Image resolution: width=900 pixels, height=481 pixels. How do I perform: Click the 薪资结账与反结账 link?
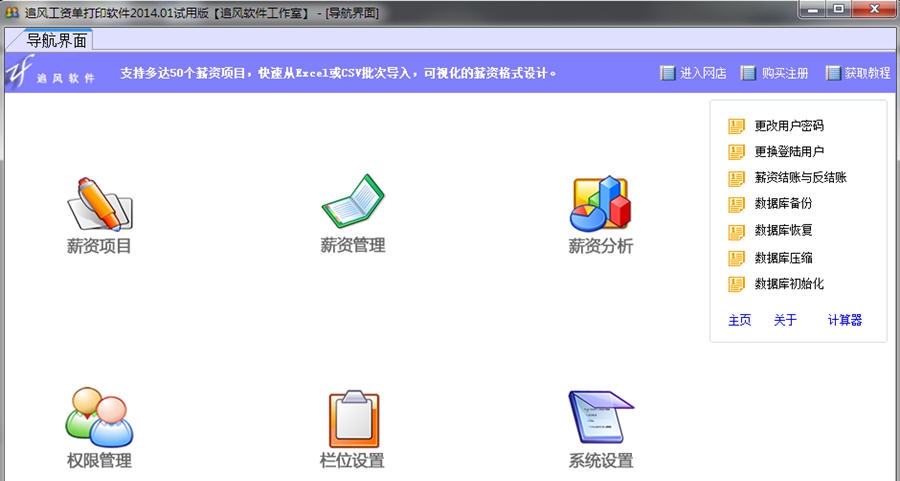pyautogui.click(x=801, y=177)
